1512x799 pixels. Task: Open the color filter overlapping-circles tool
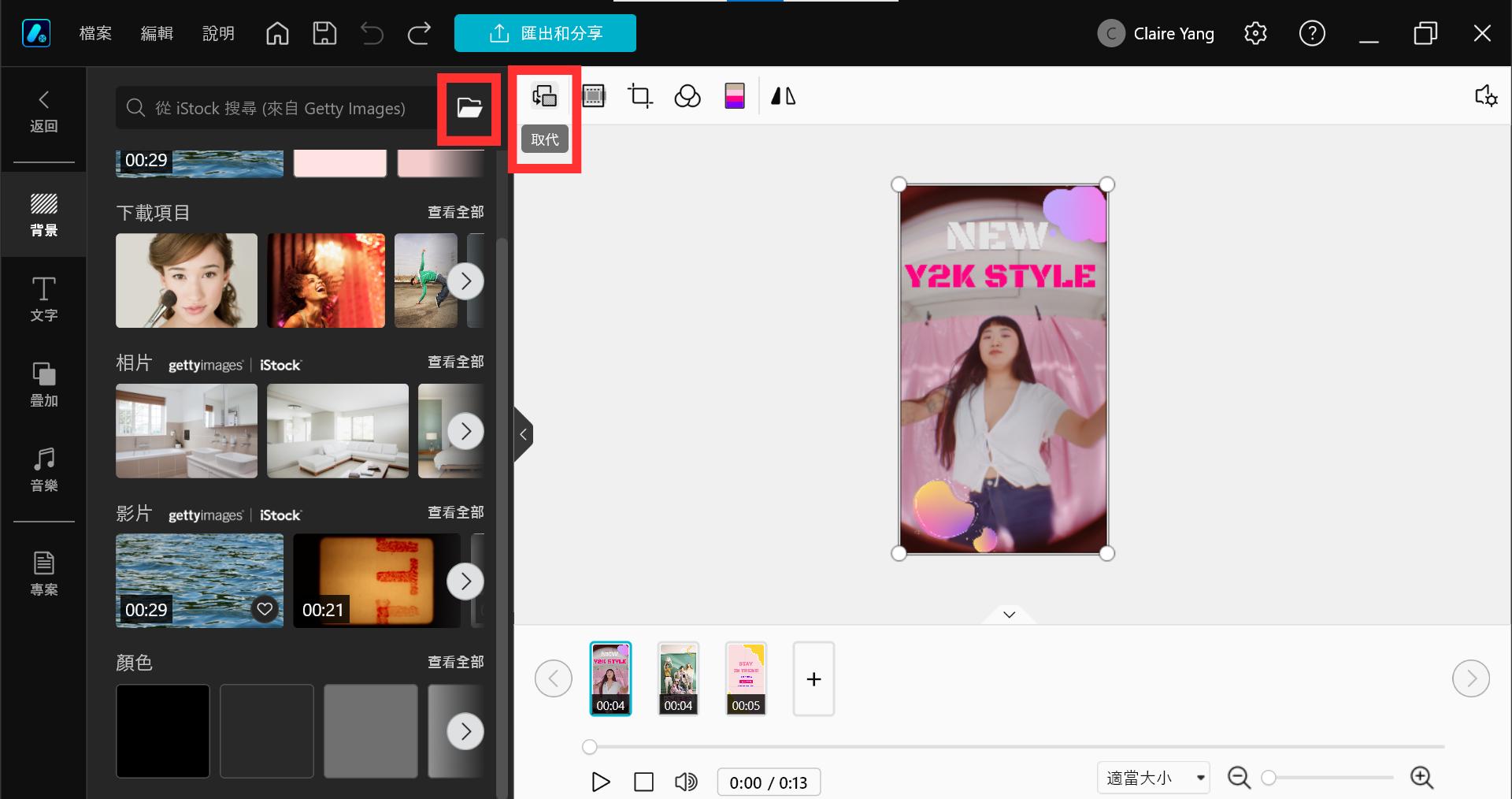click(687, 96)
